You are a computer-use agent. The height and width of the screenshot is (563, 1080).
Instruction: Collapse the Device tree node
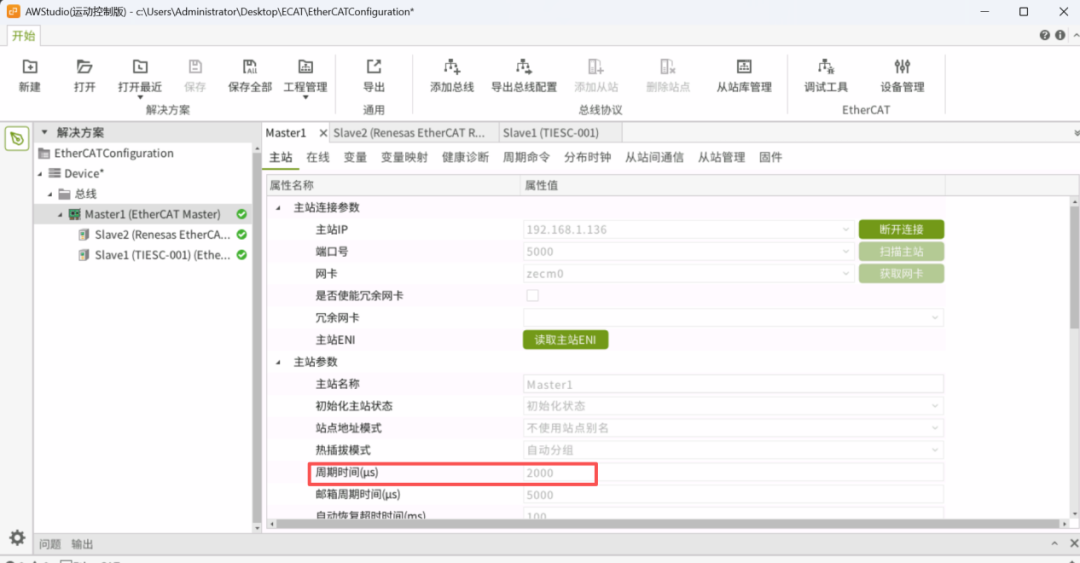40,174
